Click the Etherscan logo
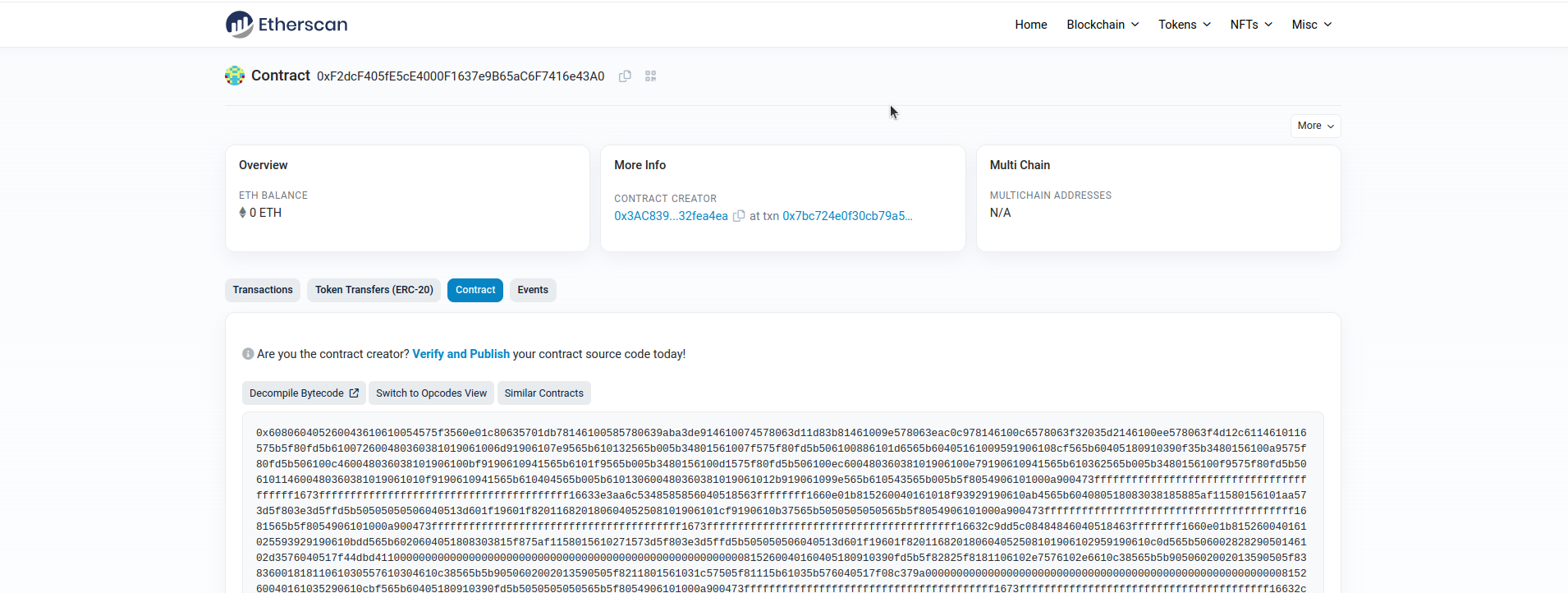Viewport: 1568px width, 593px height. [287, 25]
